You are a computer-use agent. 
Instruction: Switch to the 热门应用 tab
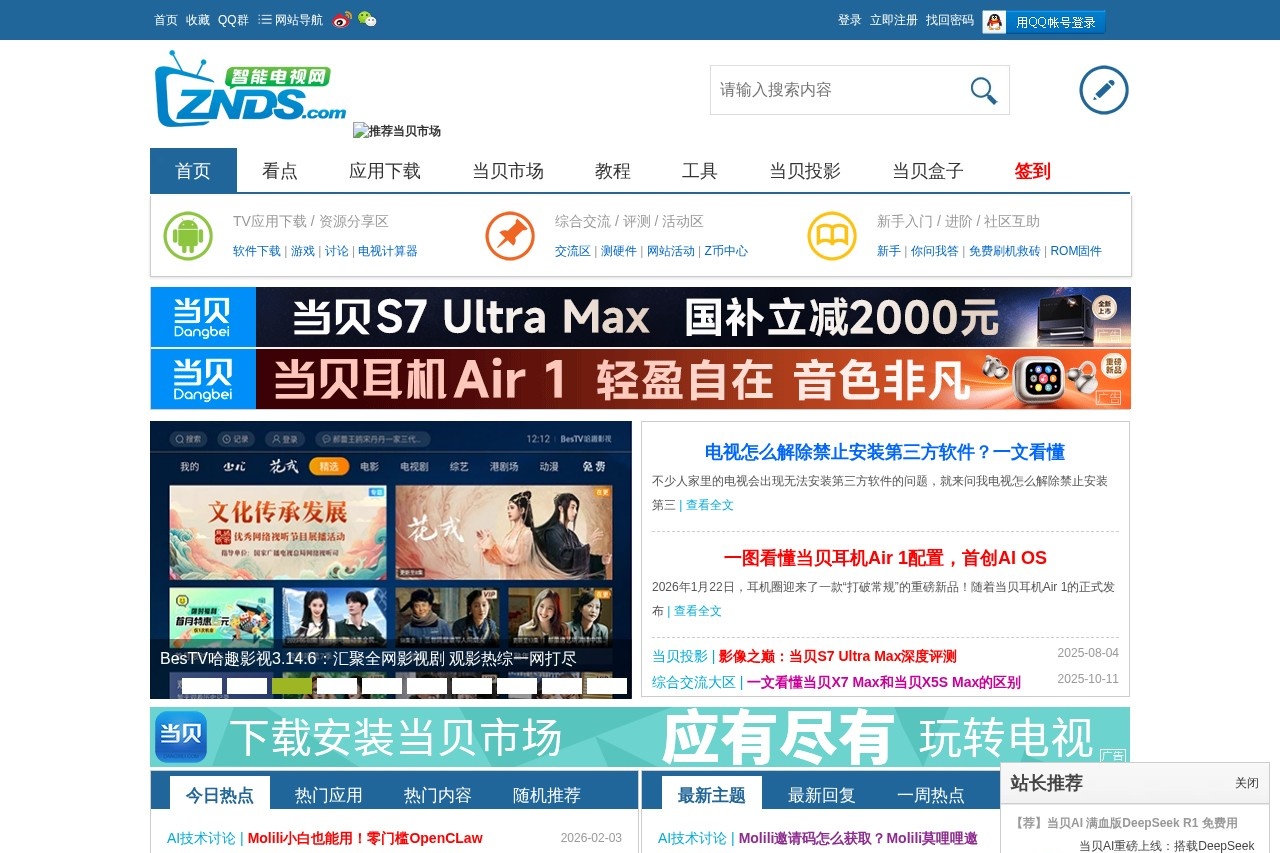pyautogui.click(x=329, y=795)
